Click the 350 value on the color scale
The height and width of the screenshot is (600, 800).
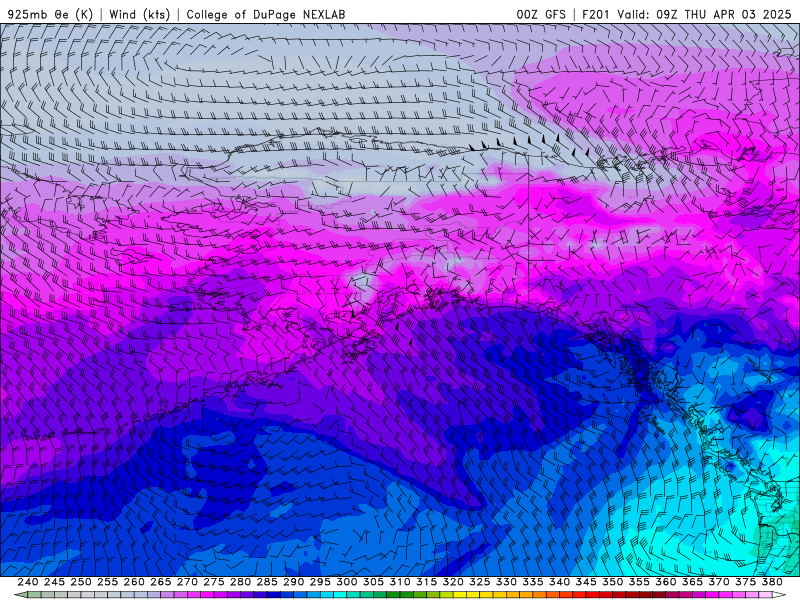pos(612,582)
